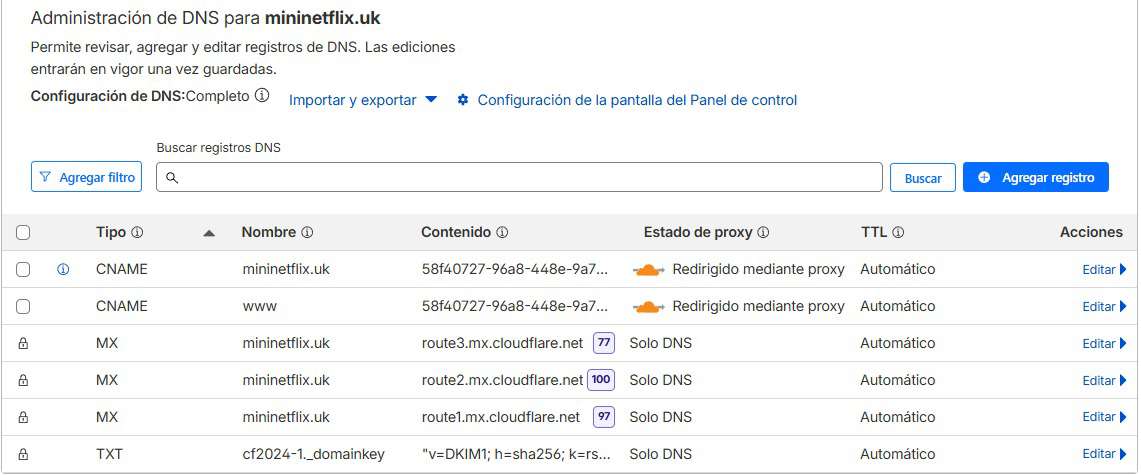Click the info icon beside Contenido header
The width and height of the screenshot is (1141, 475).
[x=502, y=232]
